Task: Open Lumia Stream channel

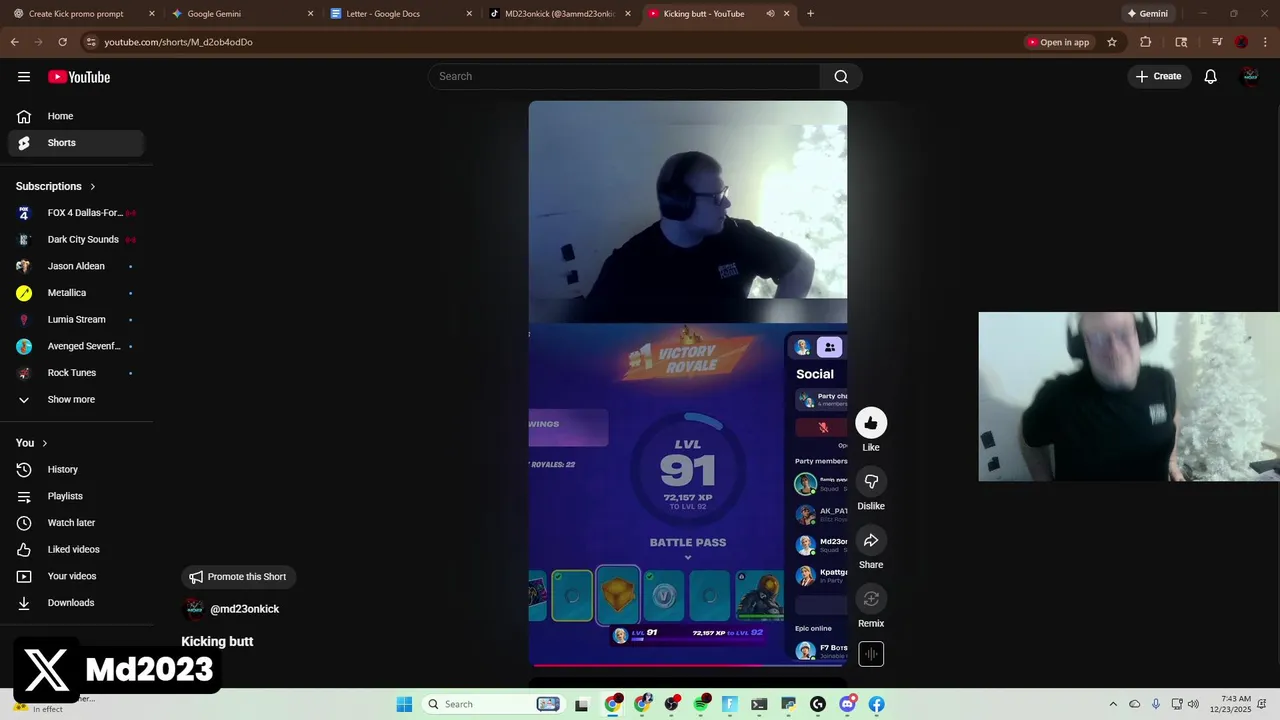Action: (75, 319)
